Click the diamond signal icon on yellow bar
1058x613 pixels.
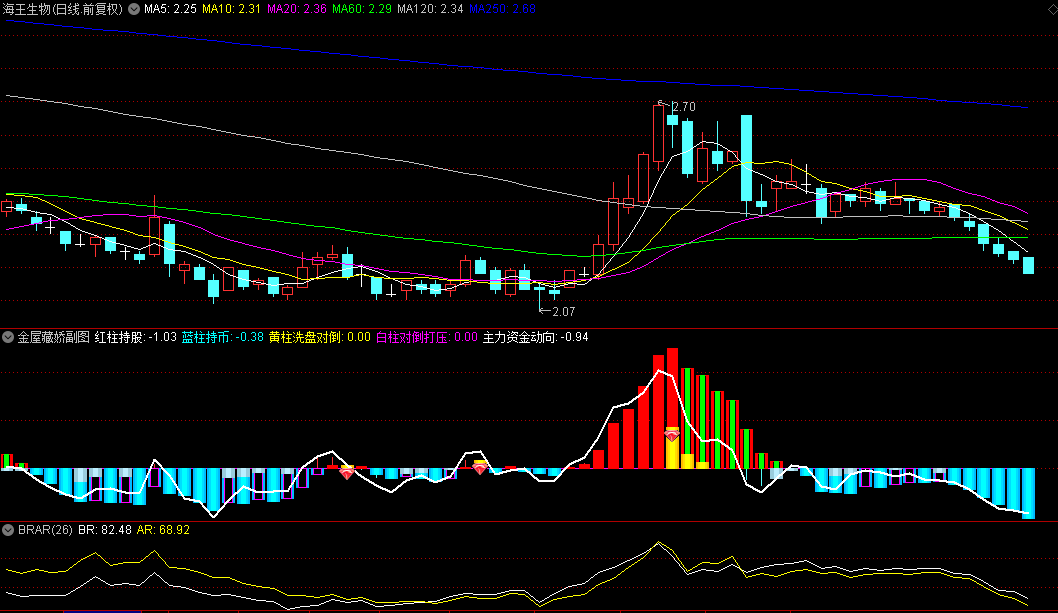[672, 435]
